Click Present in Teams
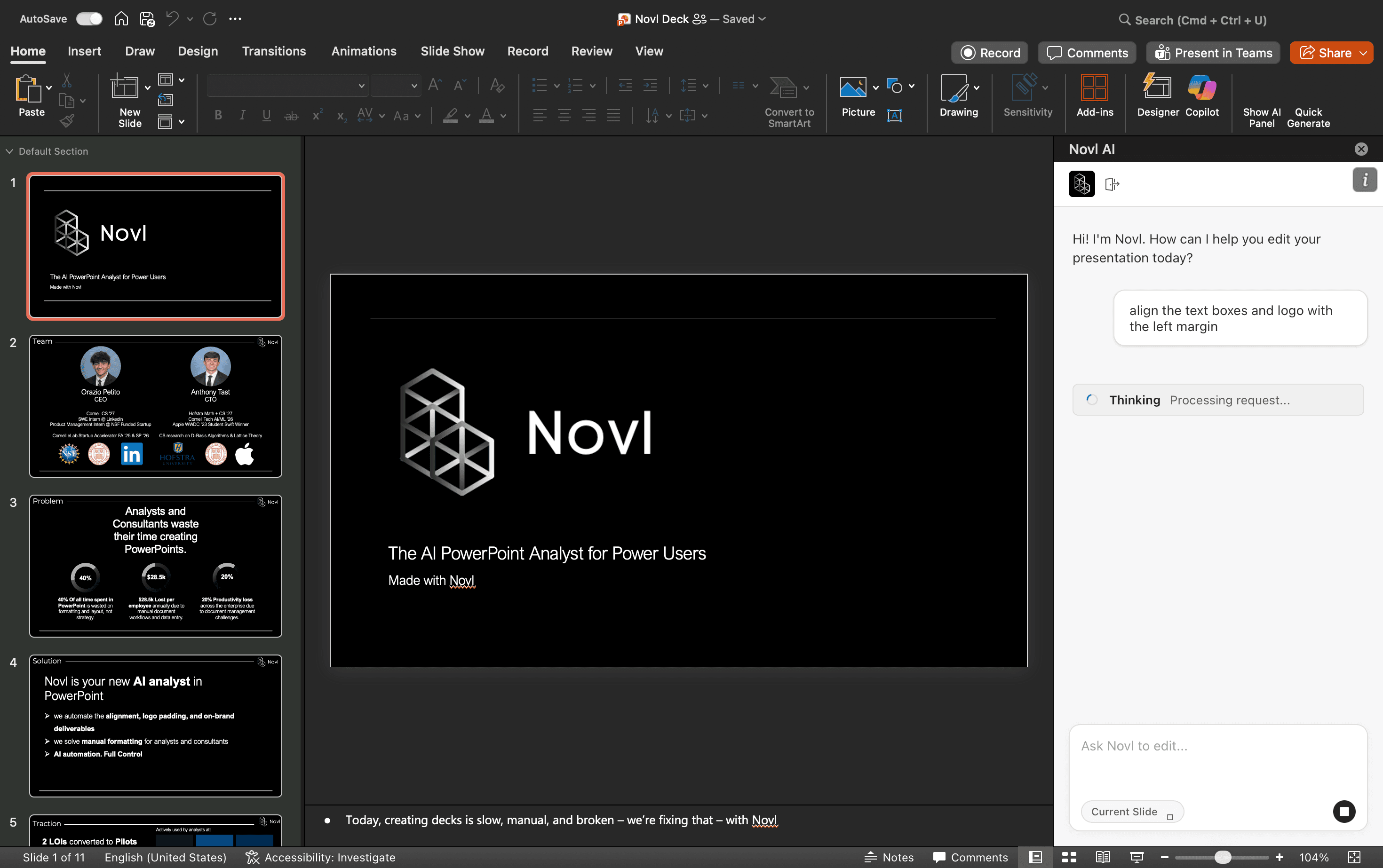1383x868 pixels. 1213,52
